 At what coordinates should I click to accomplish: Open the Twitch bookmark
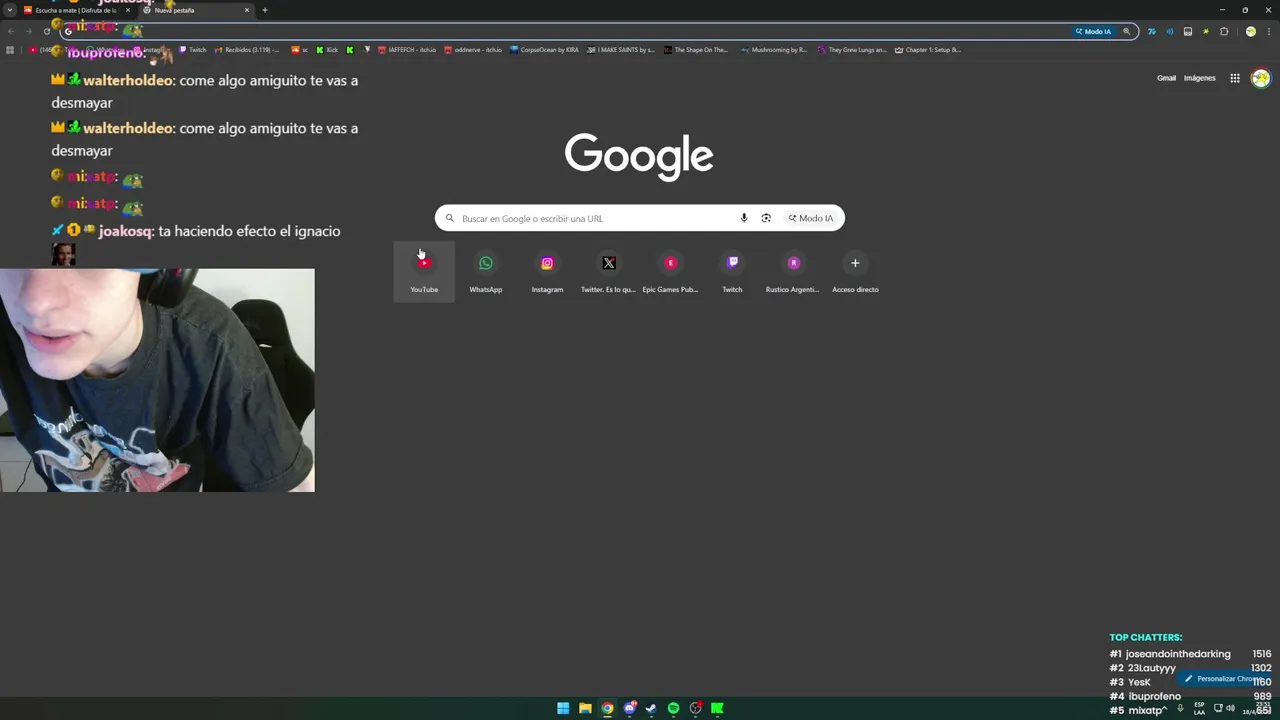[193, 49]
